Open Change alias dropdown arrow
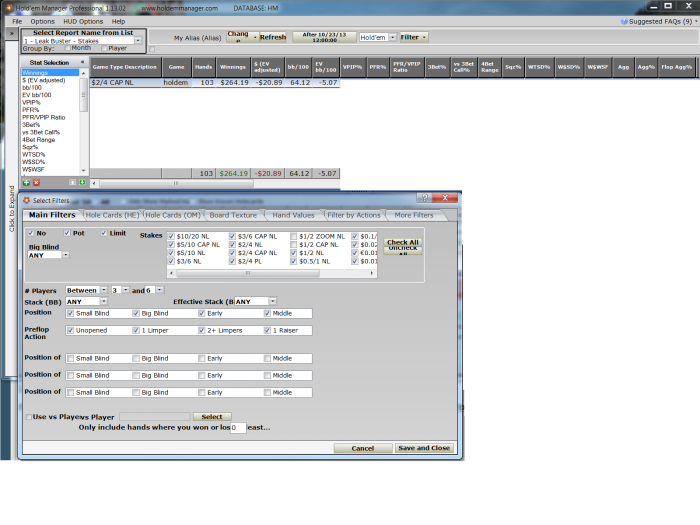This screenshot has height=525, width=700. click(x=255, y=38)
